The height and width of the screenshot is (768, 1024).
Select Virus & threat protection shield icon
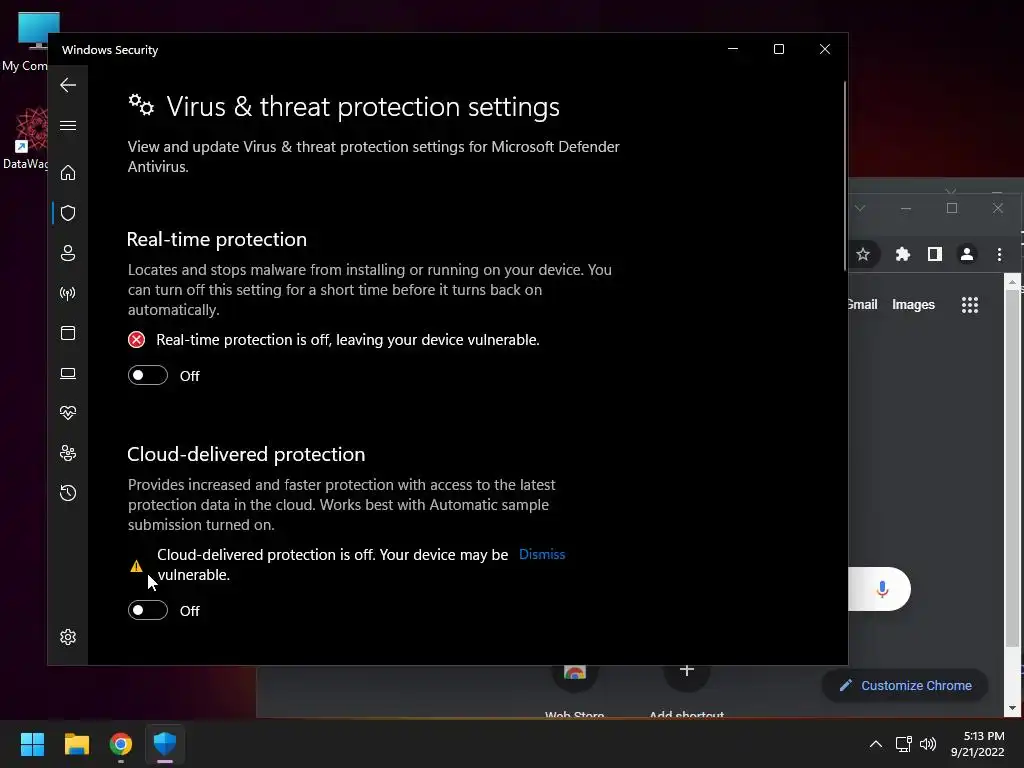tap(68, 213)
